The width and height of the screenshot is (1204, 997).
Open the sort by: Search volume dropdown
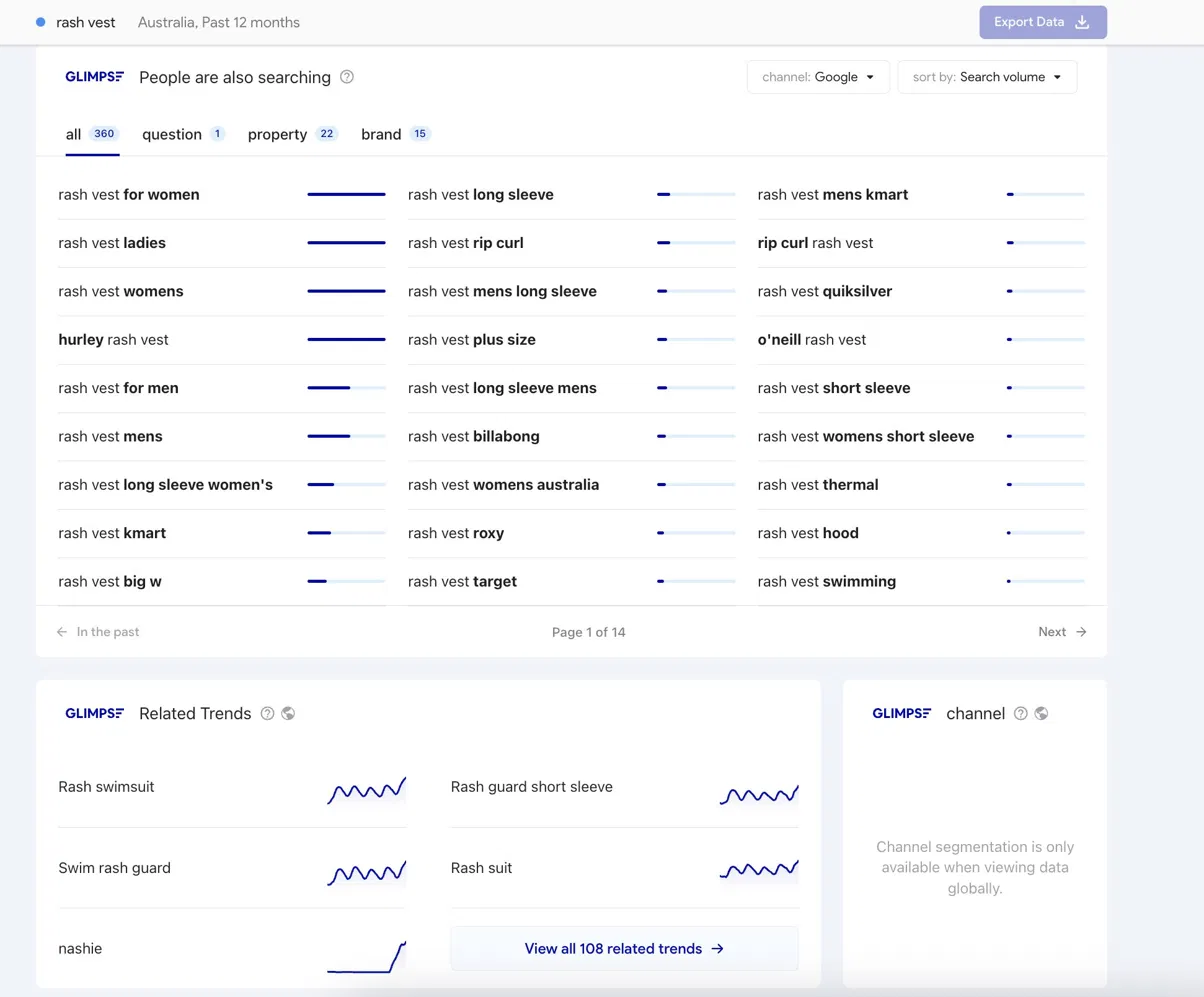click(987, 77)
